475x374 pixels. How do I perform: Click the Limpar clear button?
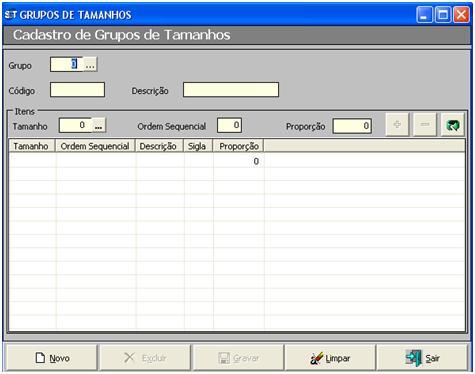330,358
